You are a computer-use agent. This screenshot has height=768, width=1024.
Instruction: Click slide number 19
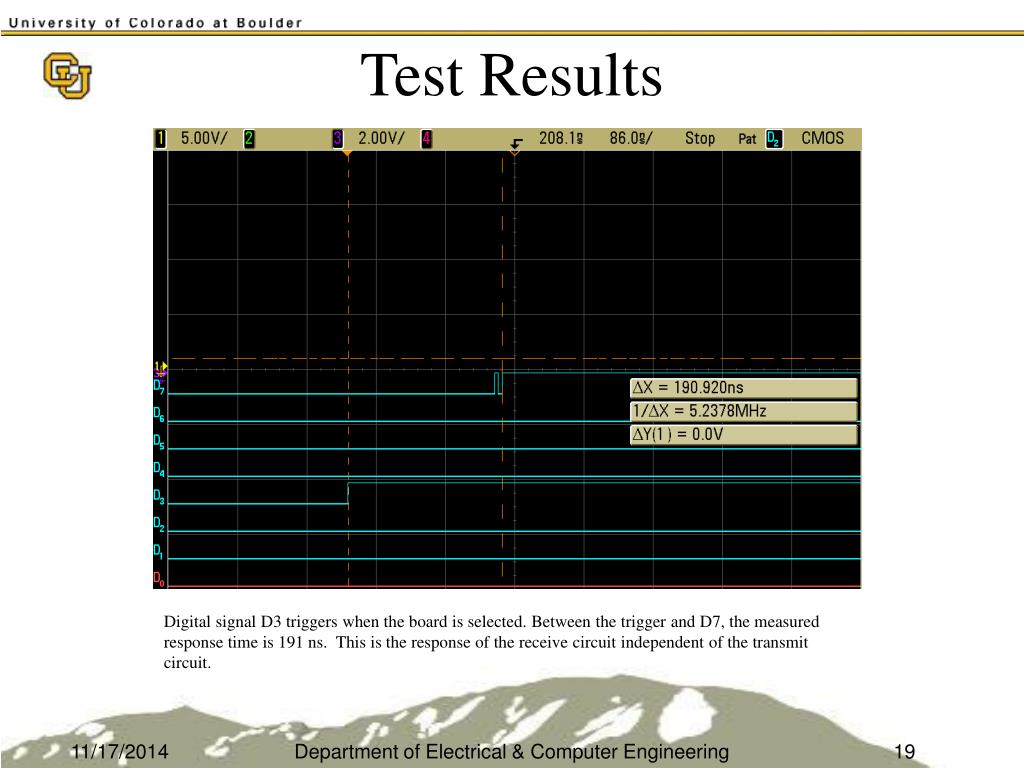tap(904, 752)
